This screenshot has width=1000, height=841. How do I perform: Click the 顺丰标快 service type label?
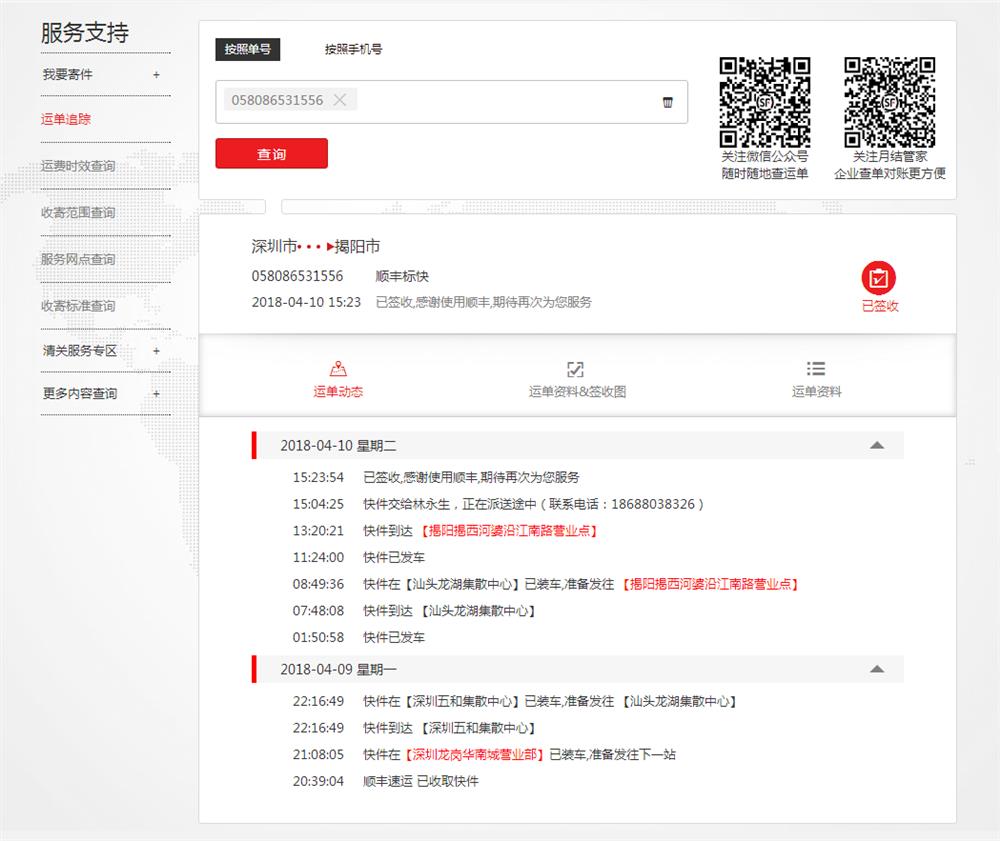(402, 276)
